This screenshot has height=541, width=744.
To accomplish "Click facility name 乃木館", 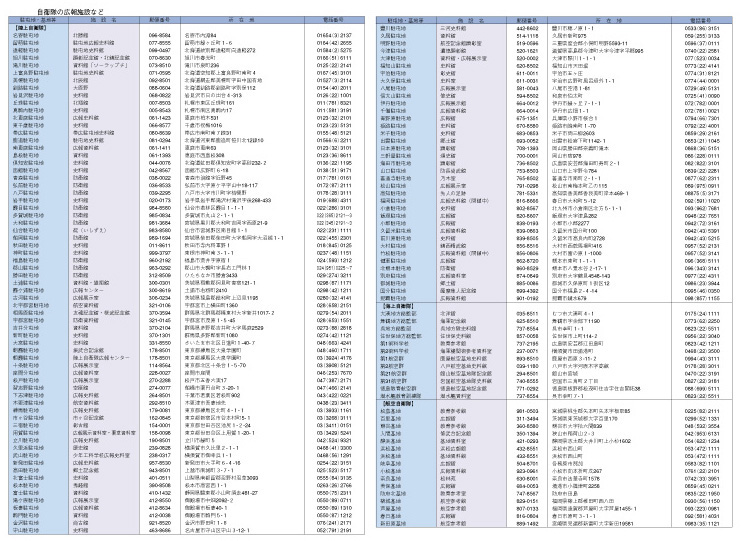I will coord(448,178).
